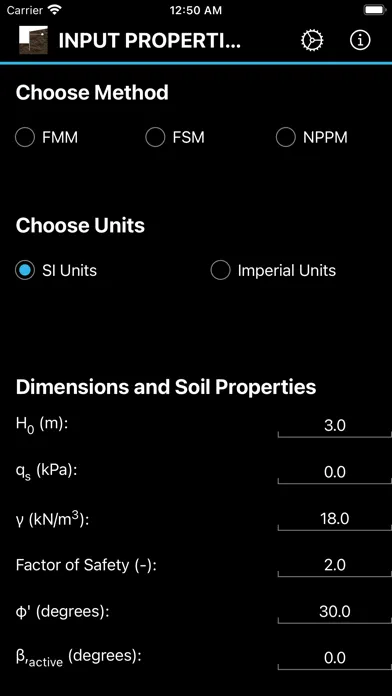Tap the INPUT PROPERTIES title text
This screenshot has height=696, width=392.
pyautogui.click(x=150, y=41)
